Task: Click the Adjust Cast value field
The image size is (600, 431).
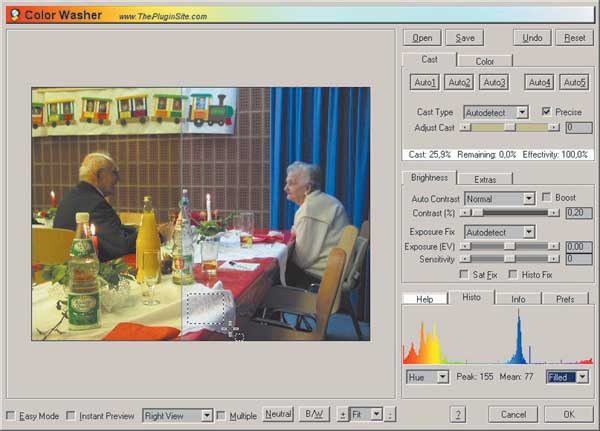Action: point(579,127)
